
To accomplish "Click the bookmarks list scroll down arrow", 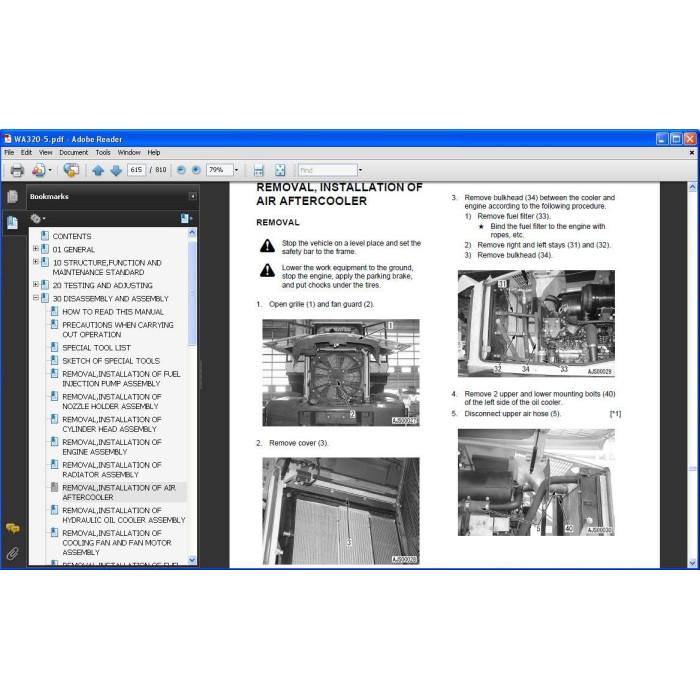I will click(x=192, y=559).
